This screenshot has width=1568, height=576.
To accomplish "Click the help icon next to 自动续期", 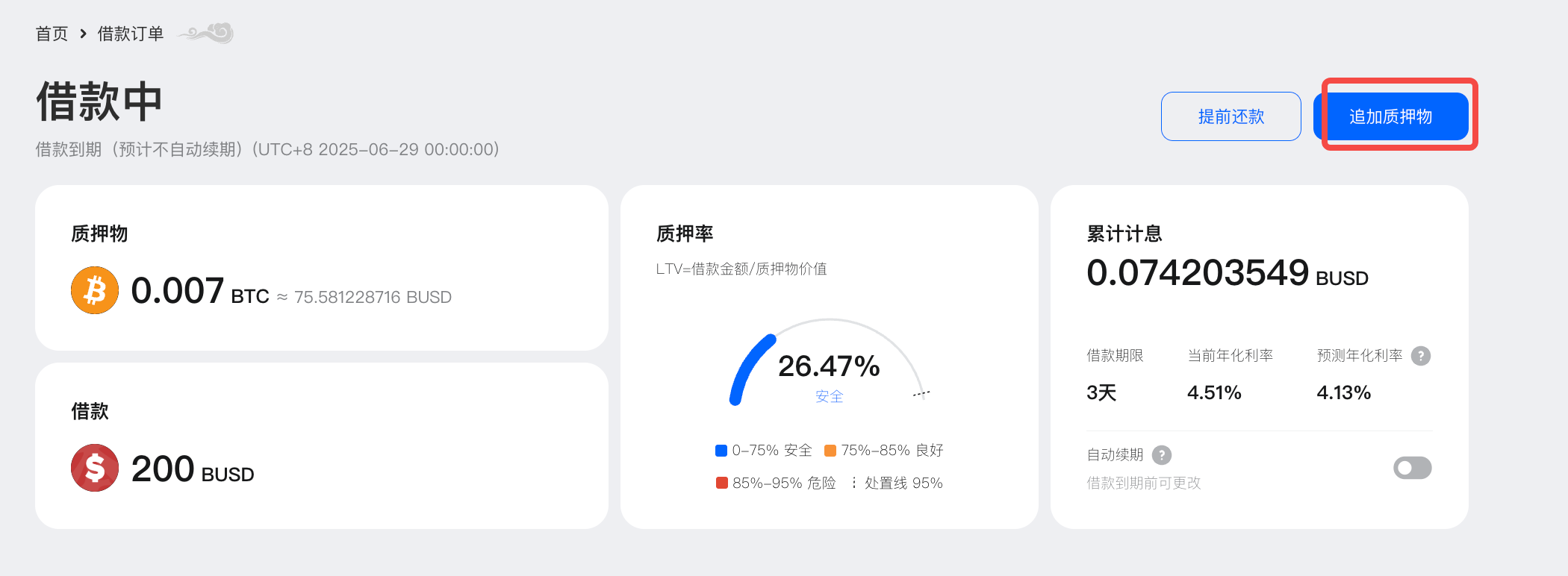I will click(1162, 455).
